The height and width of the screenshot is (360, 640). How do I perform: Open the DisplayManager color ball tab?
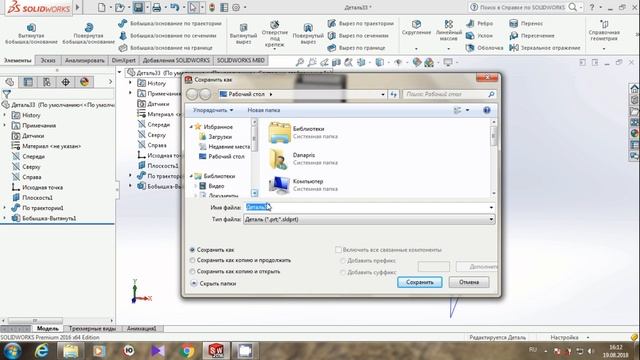pyautogui.click(x=84, y=82)
